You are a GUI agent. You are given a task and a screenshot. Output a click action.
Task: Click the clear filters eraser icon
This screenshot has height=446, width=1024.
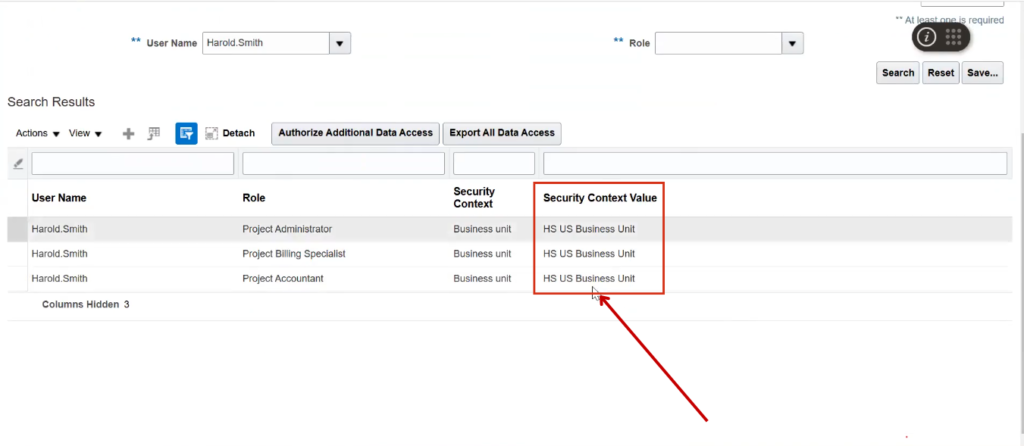tap(17, 164)
